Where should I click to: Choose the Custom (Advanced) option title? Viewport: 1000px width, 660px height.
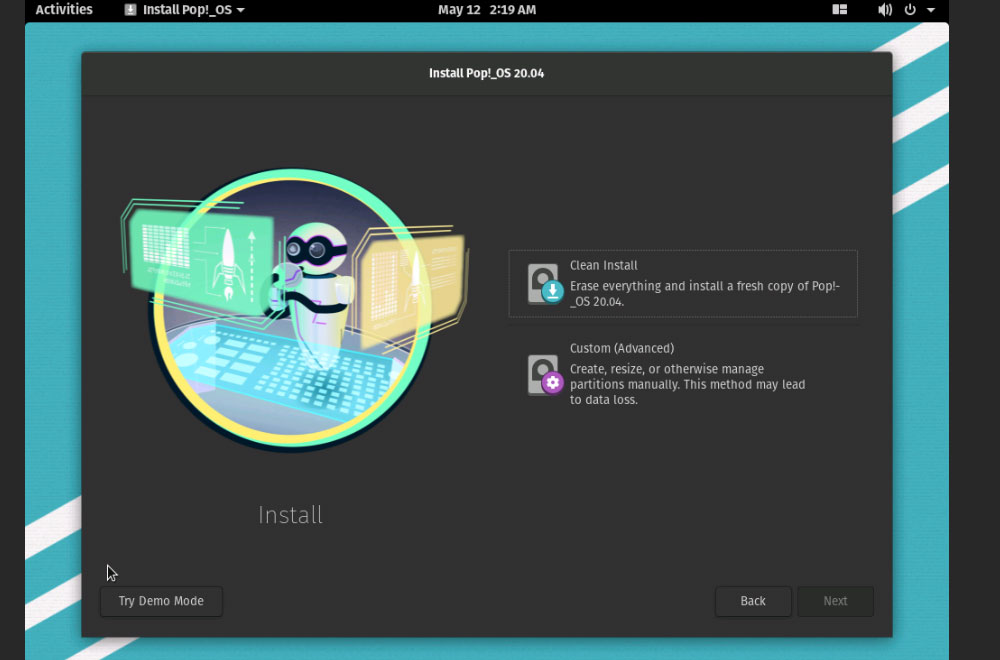coord(622,348)
